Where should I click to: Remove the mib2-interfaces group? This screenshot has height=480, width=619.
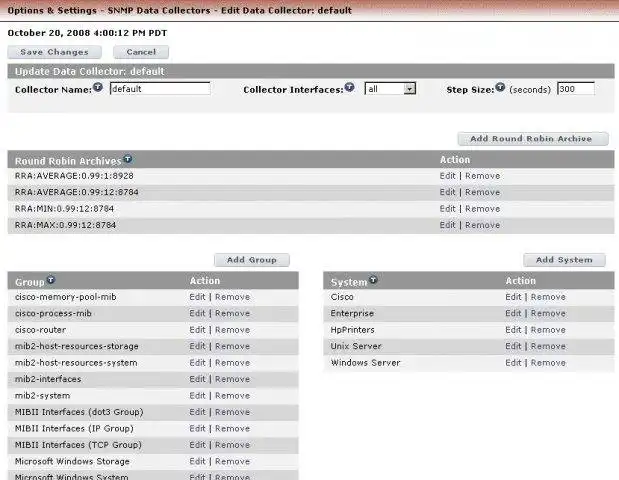233,379
